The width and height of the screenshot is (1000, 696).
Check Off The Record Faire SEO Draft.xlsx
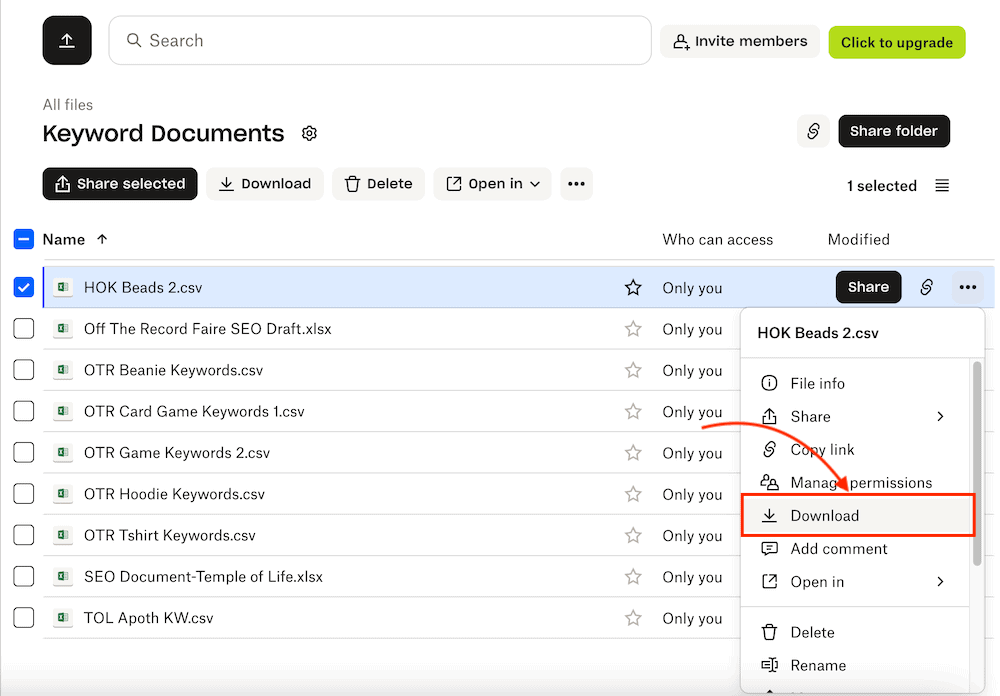(x=24, y=329)
